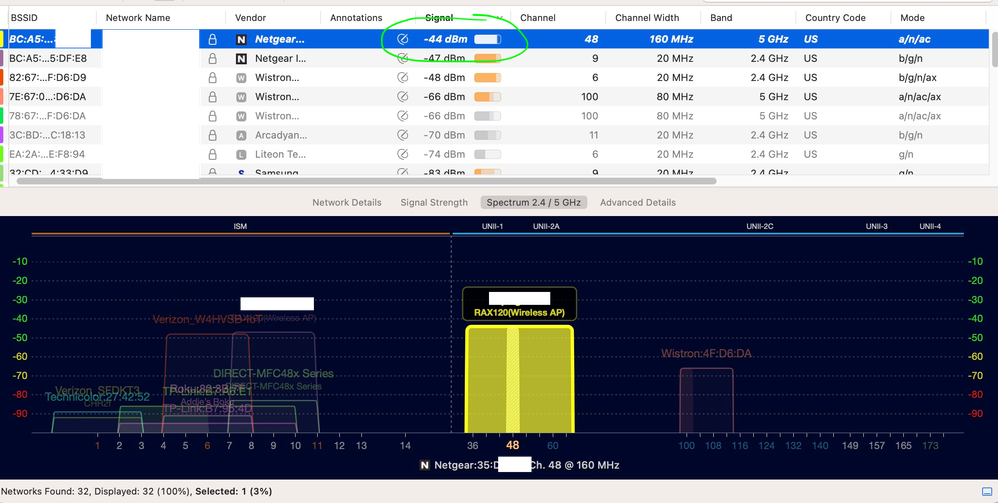Image resolution: width=998 pixels, height=503 pixels.
Task: Click channel 48 on the spectrum axis
Action: click(x=512, y=446)
